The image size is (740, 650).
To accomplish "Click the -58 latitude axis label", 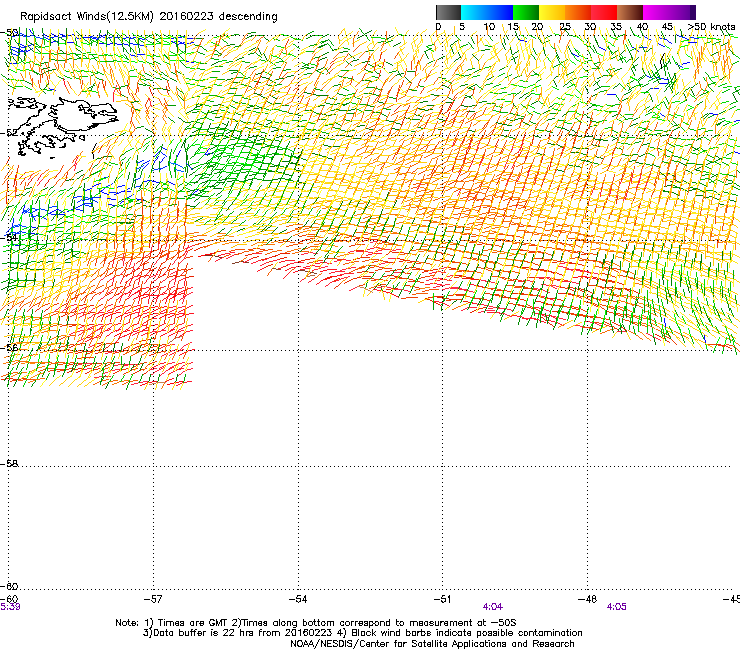I will pyautogui.click(x=9, y=464).
